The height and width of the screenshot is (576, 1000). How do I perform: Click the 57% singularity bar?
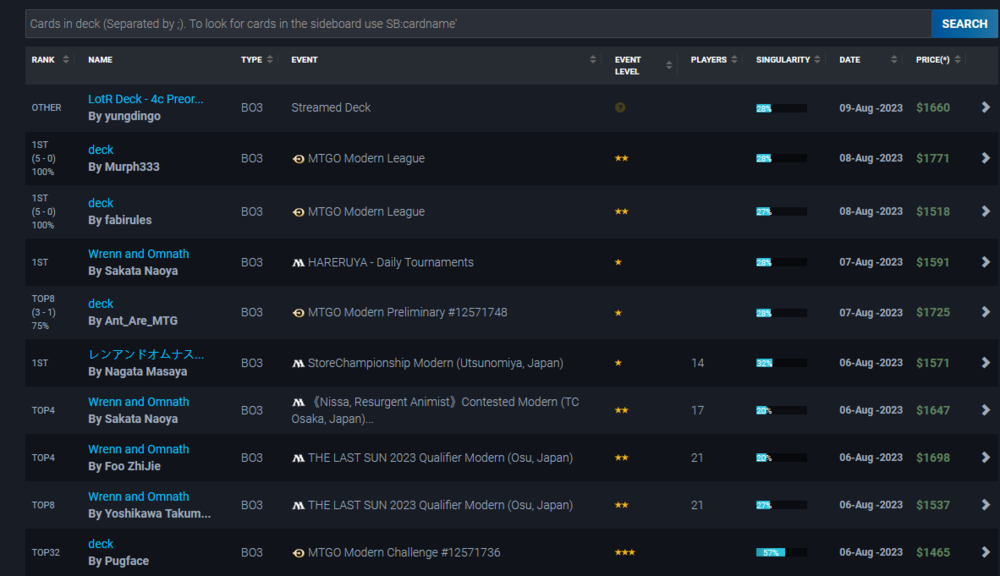[x=771, y=553]
